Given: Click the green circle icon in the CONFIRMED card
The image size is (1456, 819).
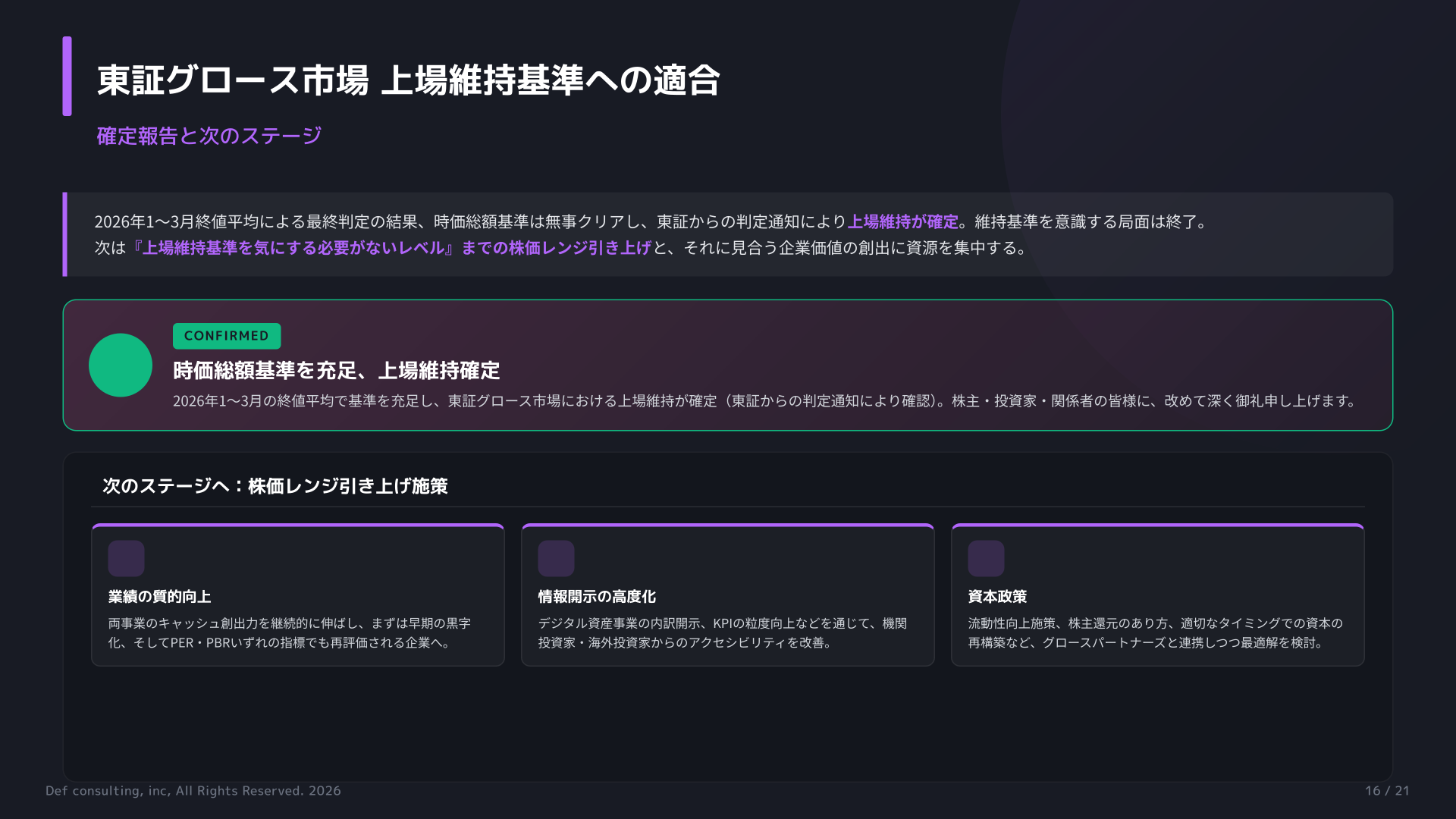Looking at the screenshot, I should (121, 366).
